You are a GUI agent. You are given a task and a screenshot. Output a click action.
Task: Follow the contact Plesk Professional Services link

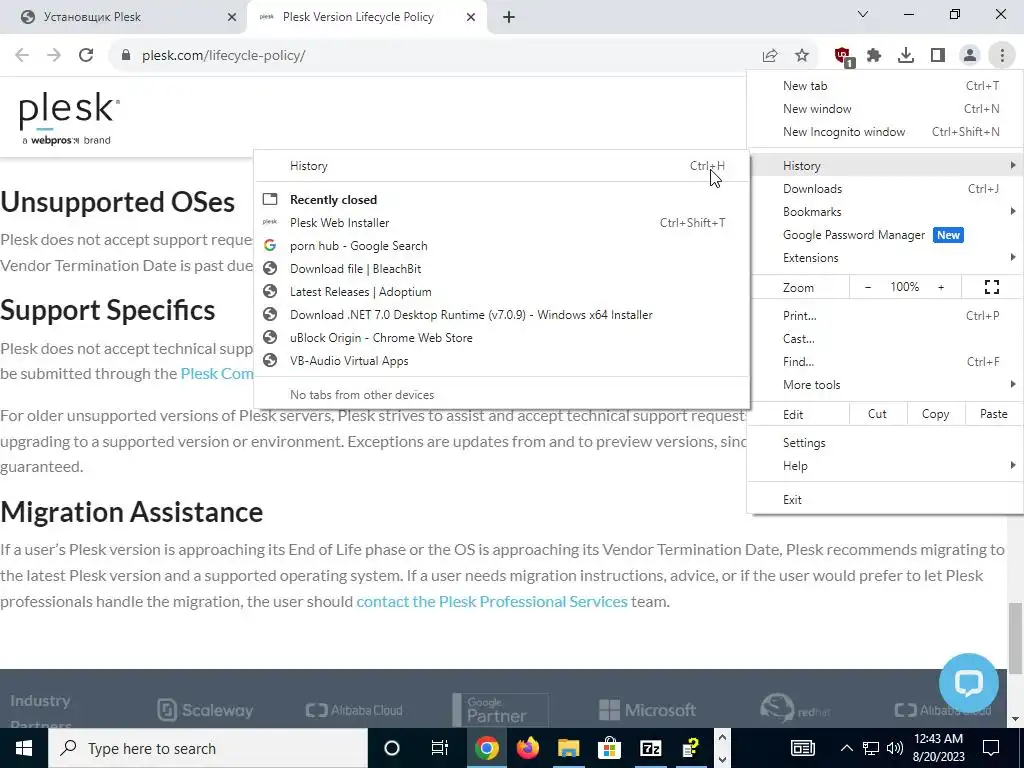[492, 601]
